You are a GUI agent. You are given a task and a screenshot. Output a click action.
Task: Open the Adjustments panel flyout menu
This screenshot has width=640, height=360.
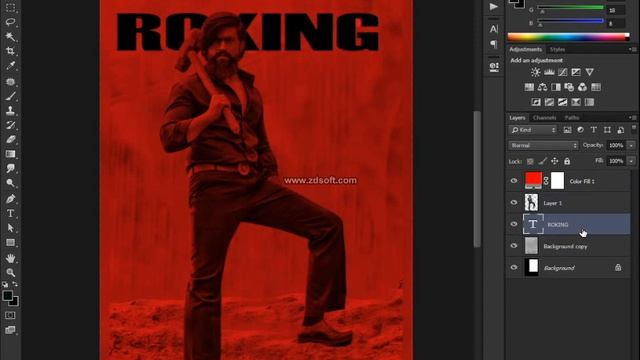pos(633,49)
